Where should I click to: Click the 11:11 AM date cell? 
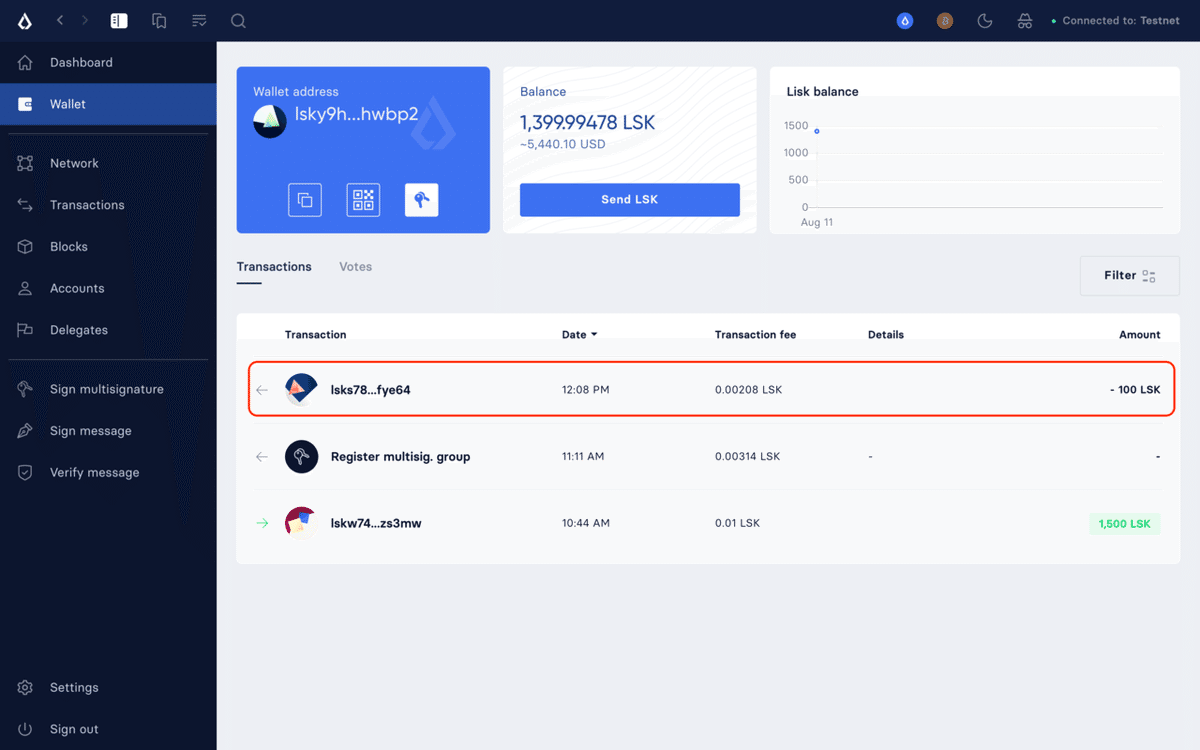coord(583,456)
